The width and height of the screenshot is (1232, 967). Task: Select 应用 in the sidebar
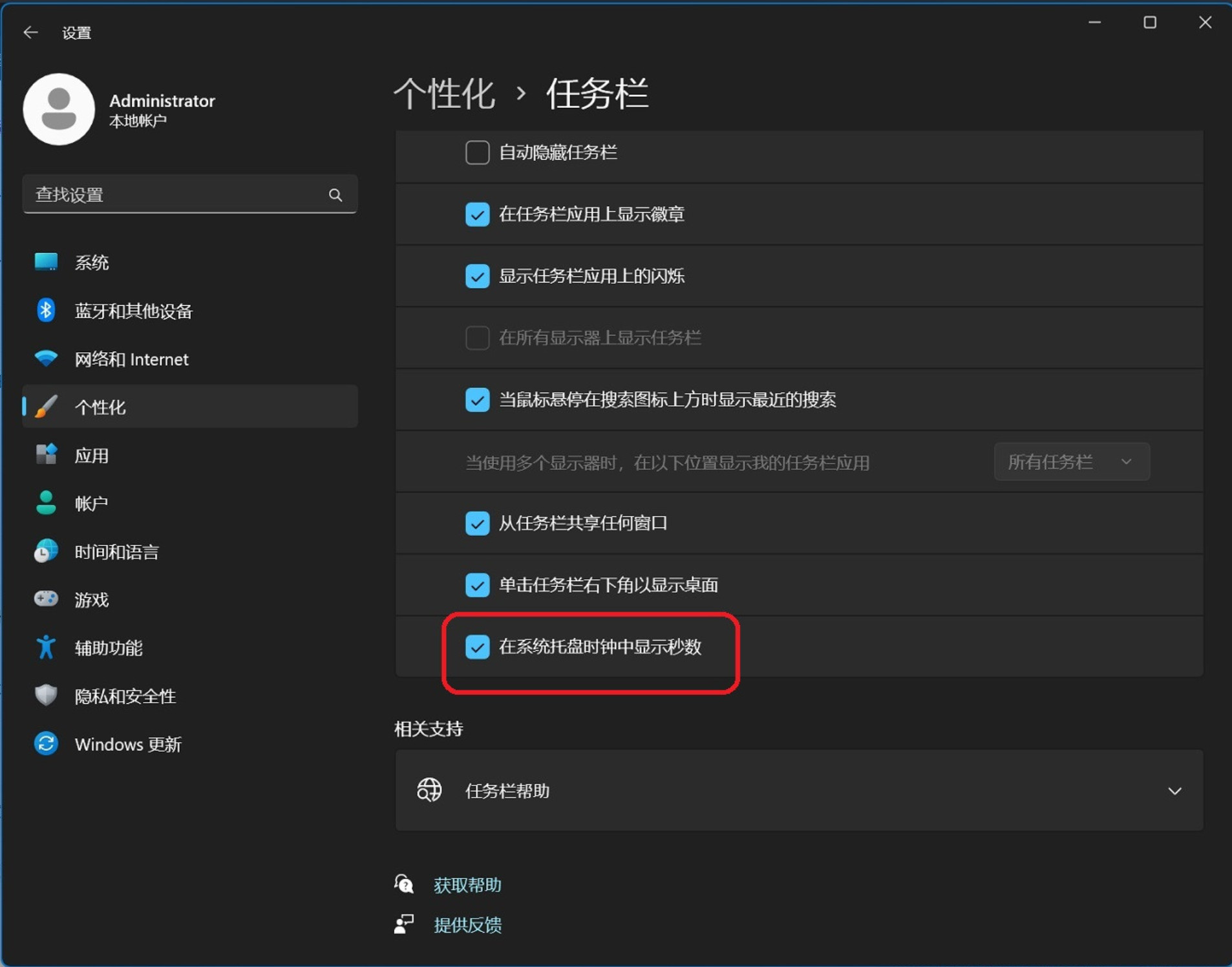pos(189,454)
